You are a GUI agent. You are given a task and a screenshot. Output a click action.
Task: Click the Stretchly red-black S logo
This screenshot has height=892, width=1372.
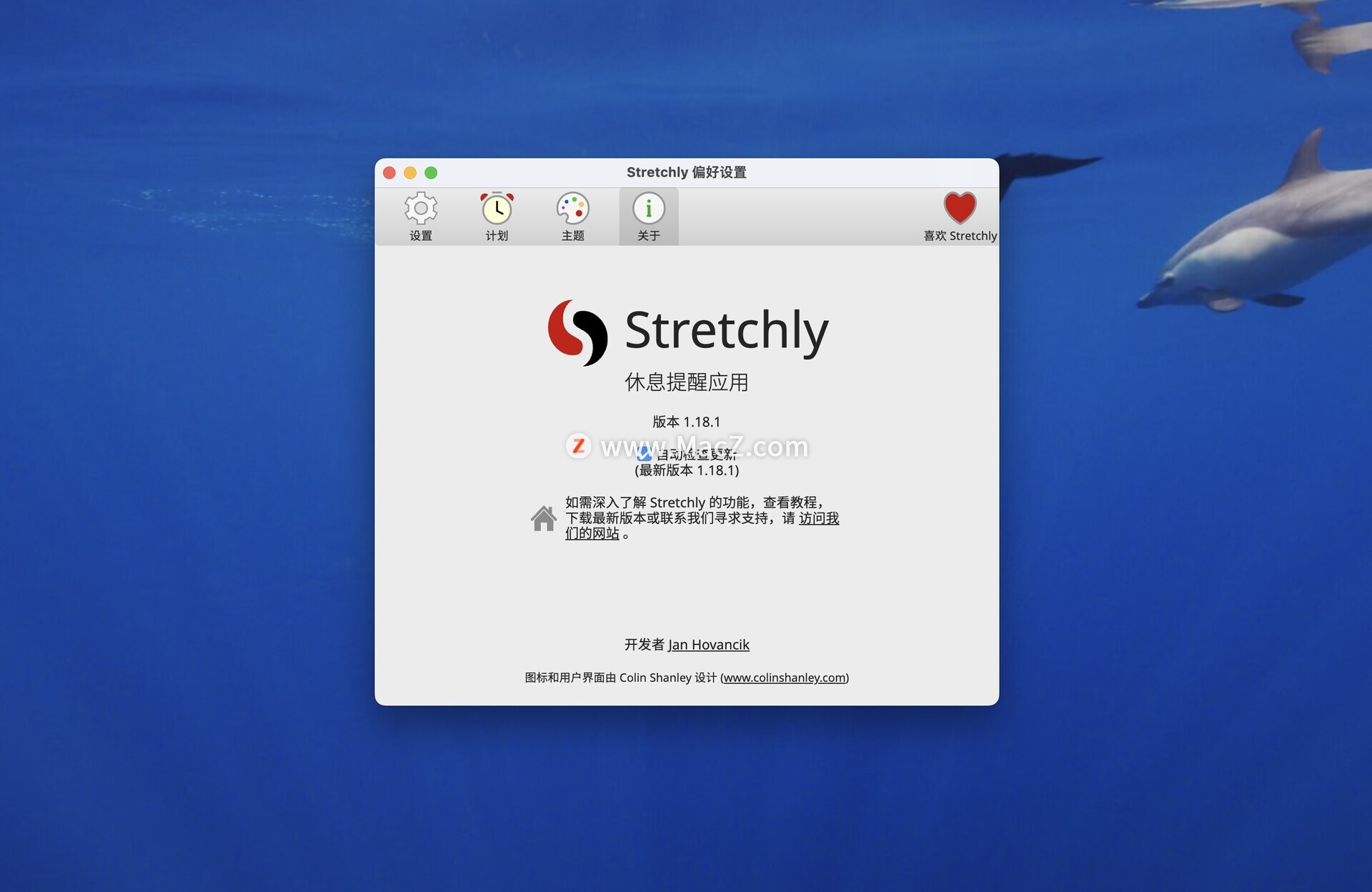click(577, 332)
